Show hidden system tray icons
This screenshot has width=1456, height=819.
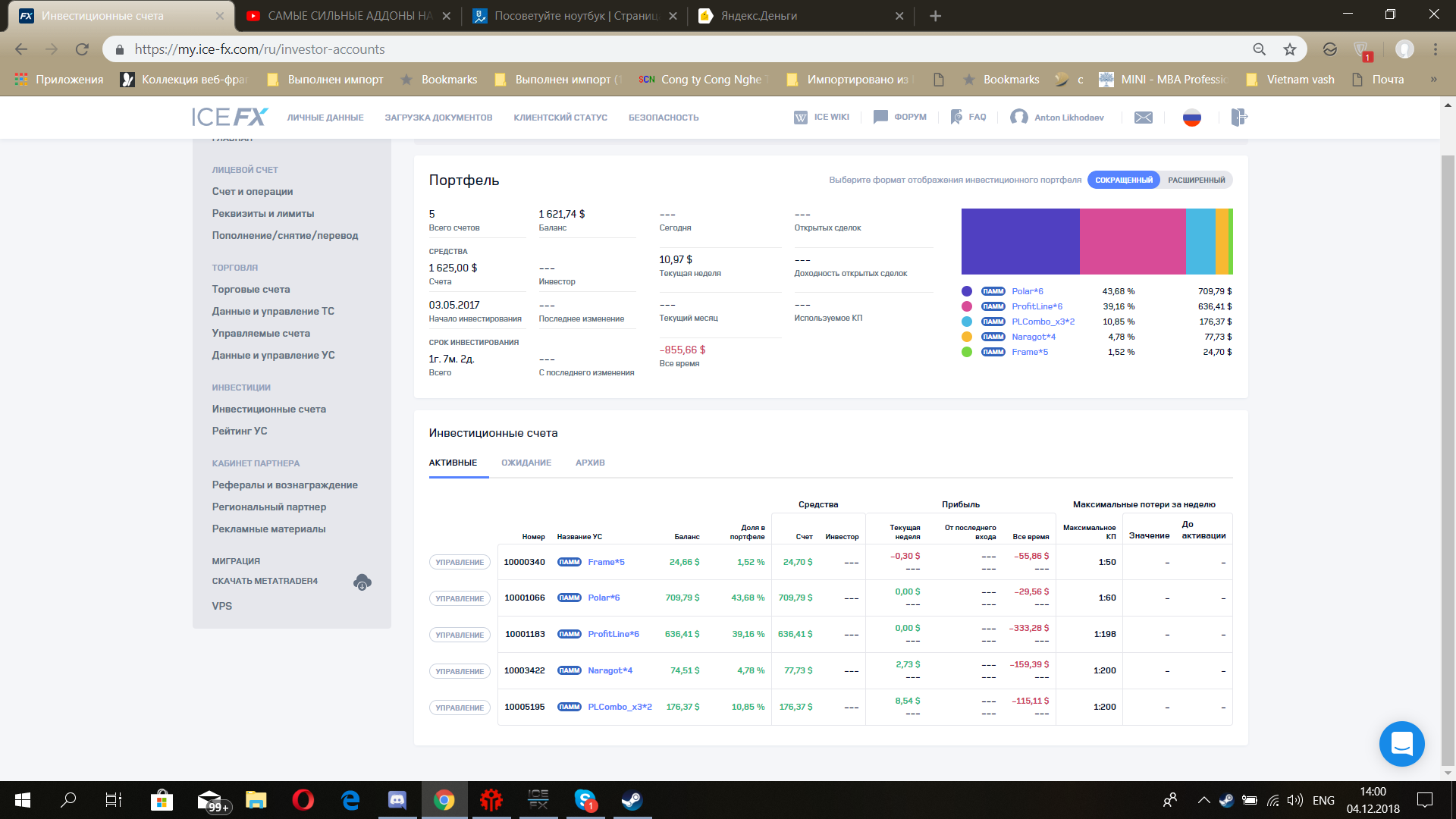click(1203, 800)
